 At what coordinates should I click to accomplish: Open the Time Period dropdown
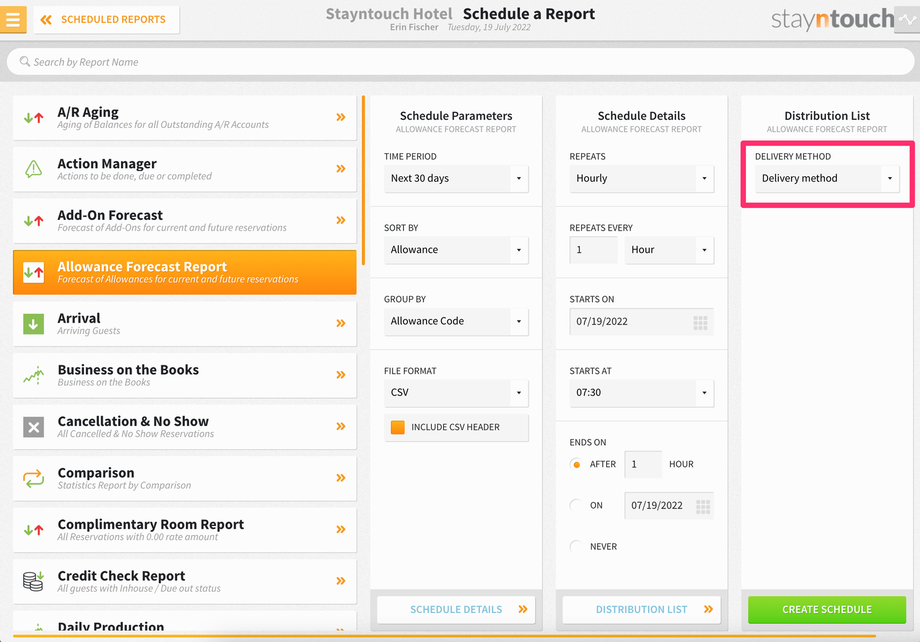click(x=456, y=178)
